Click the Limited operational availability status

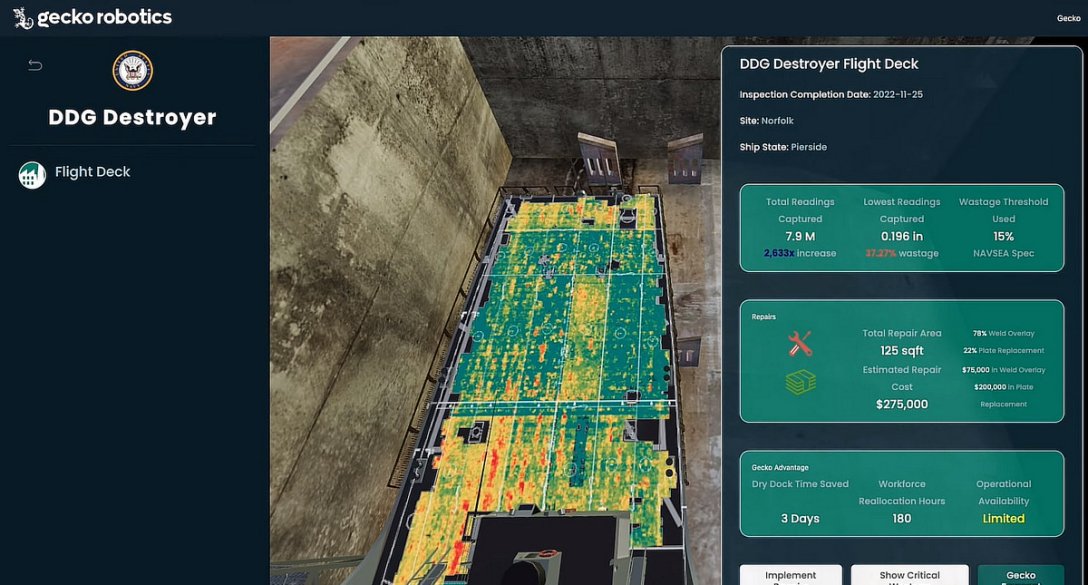1003,518
